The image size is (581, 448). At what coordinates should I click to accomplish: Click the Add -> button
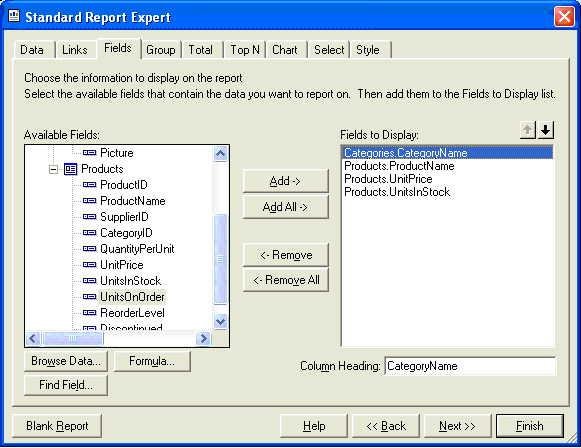pos(285,181)
